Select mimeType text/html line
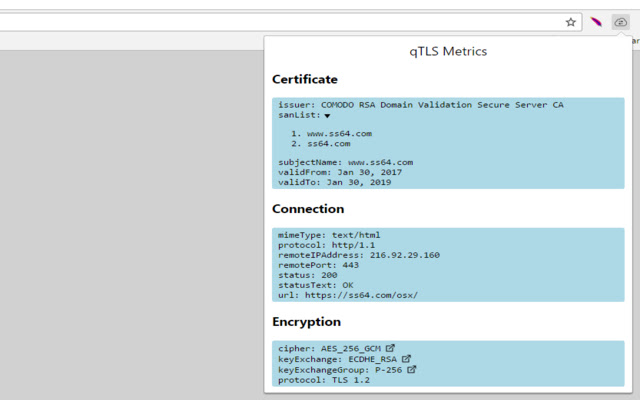Screen dimensions: 640x400 click(329, 235)
